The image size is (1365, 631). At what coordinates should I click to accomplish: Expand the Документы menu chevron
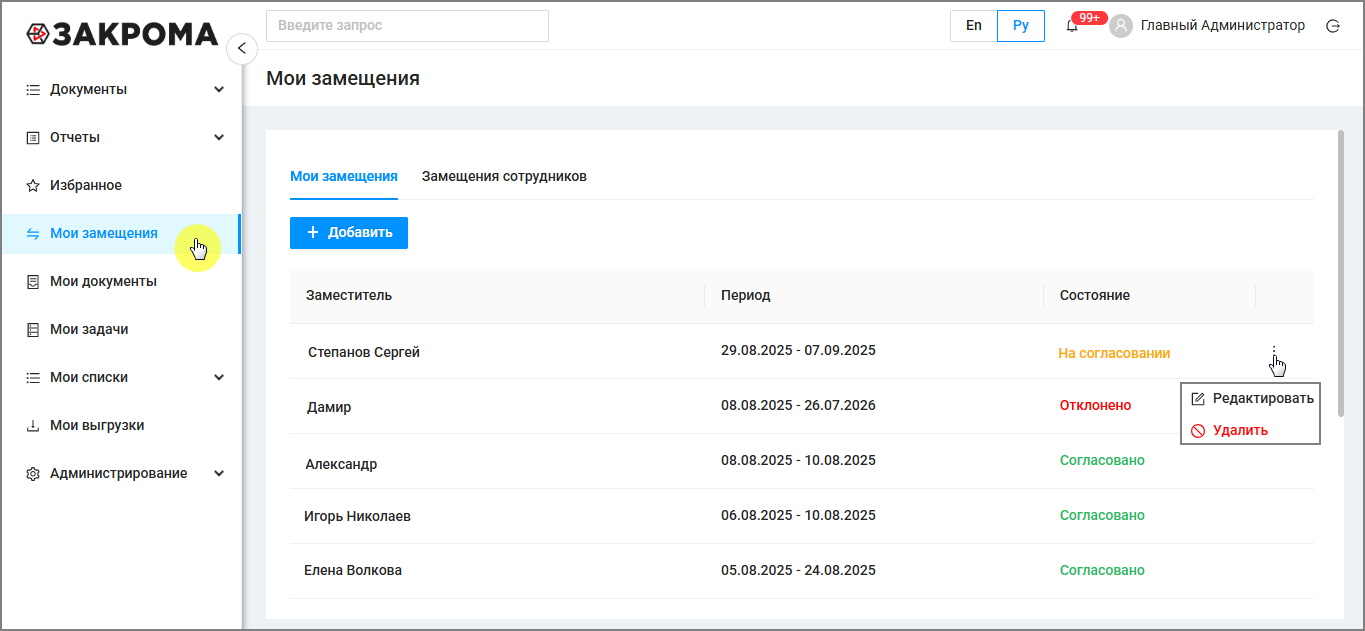[x=219, y=90]
